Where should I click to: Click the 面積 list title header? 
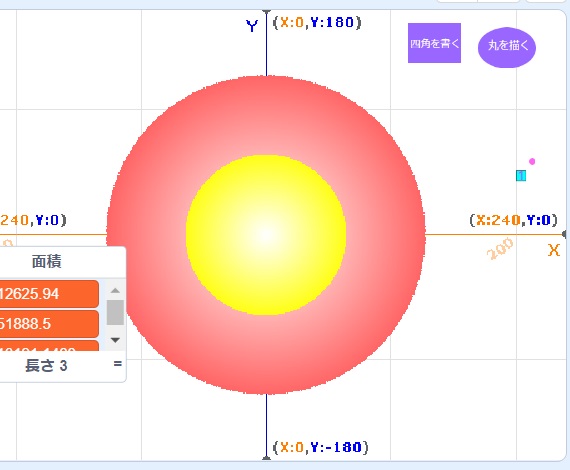point(47,261)
